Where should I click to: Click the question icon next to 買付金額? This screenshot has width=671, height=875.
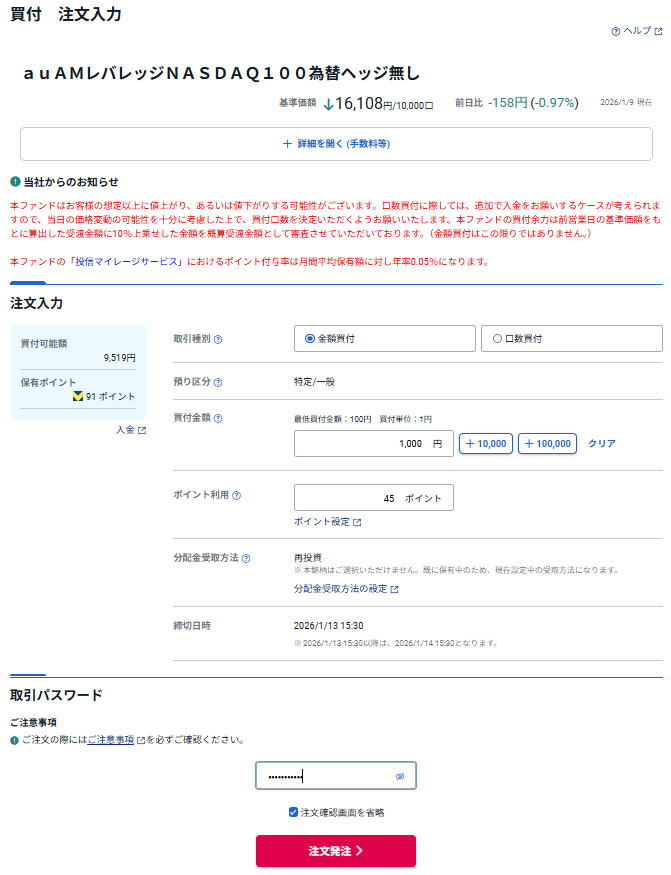tap(219, 418)
